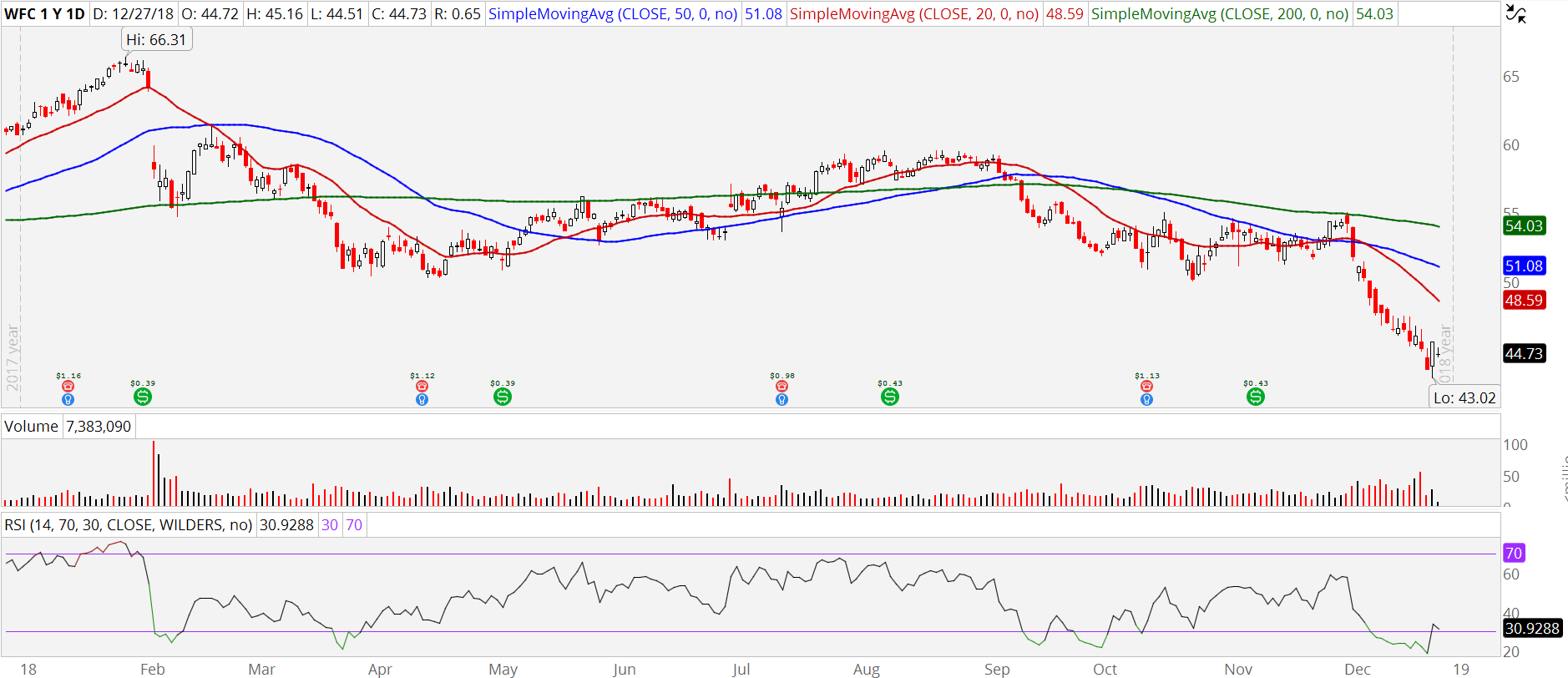Select the SimpleMovingAvg (CLOSE, 20) study label

point(914,14)
